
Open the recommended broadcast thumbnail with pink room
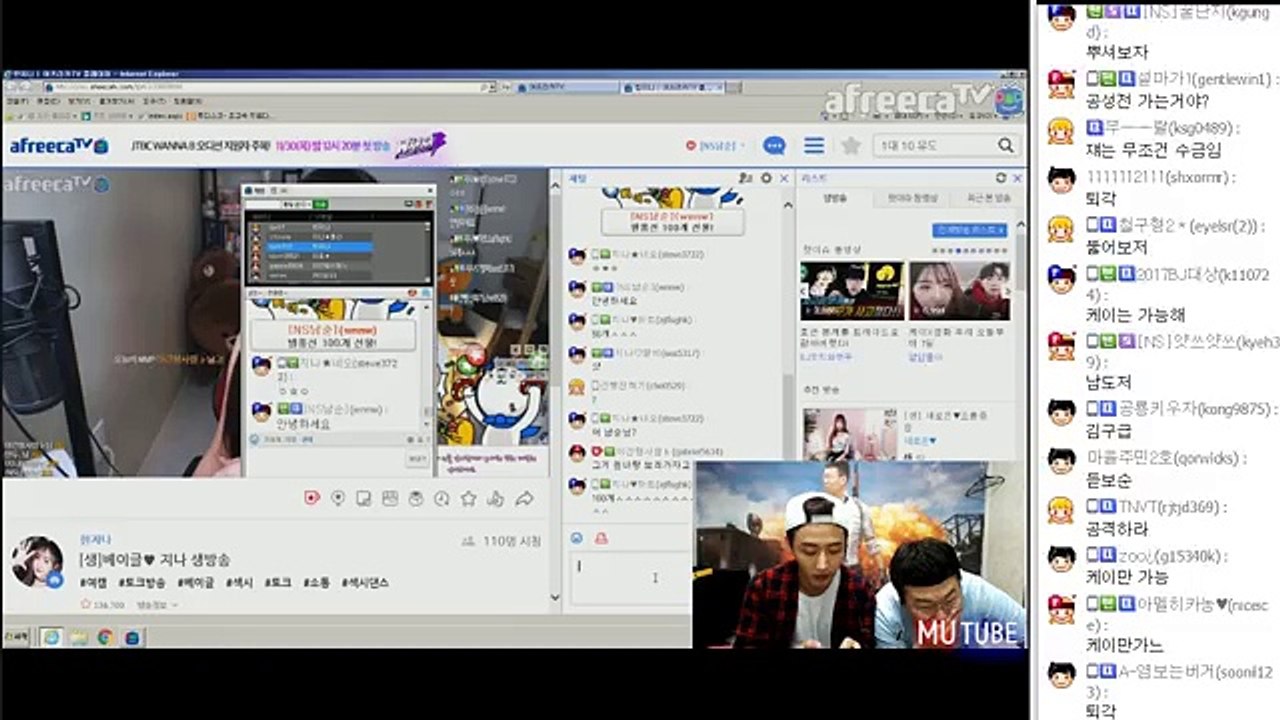pos(850,433)
